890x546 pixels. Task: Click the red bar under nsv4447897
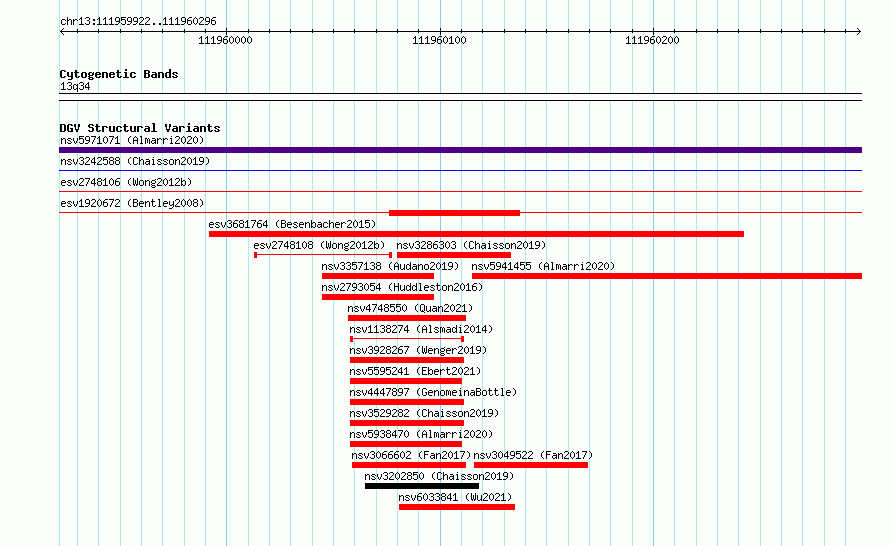(x=407, y=402)
